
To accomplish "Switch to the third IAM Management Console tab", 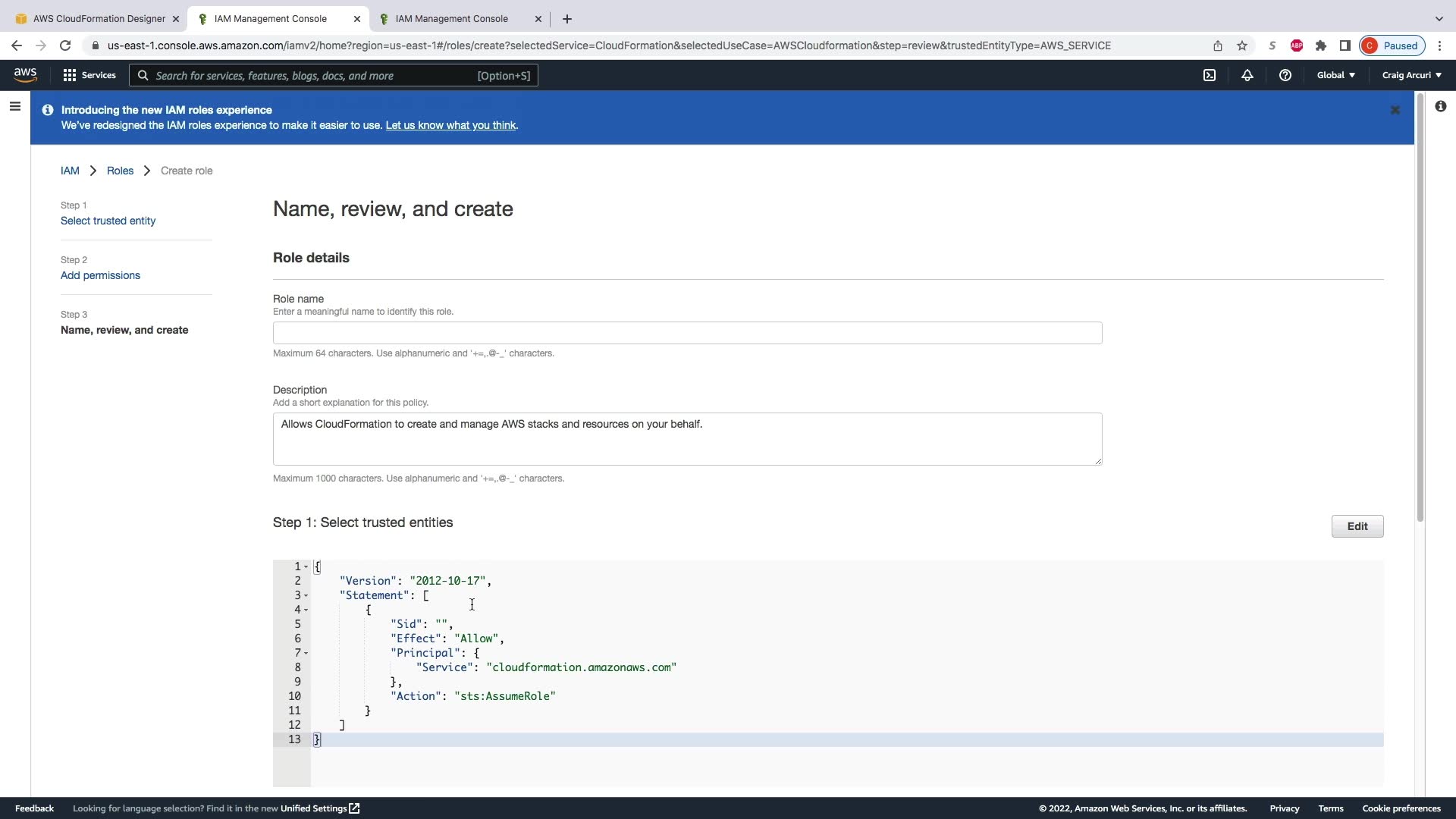I will tap(451, 18).
